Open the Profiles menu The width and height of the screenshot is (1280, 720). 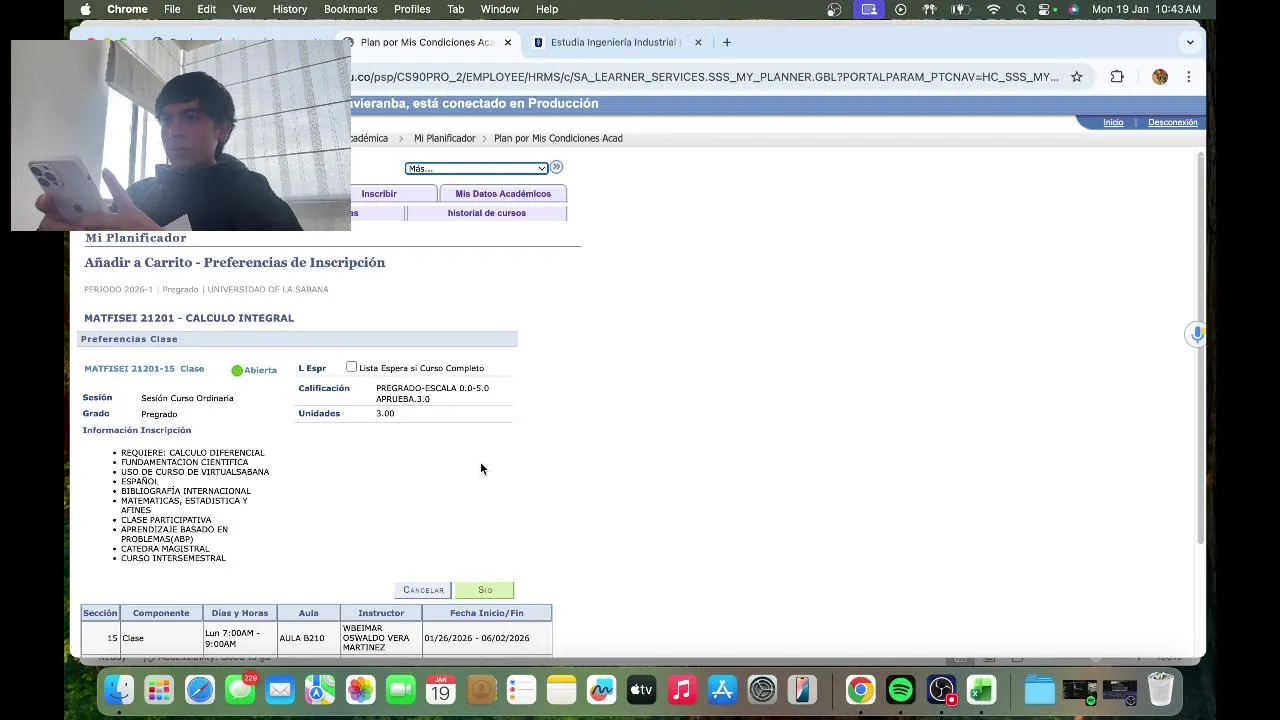tap(412, 9)
